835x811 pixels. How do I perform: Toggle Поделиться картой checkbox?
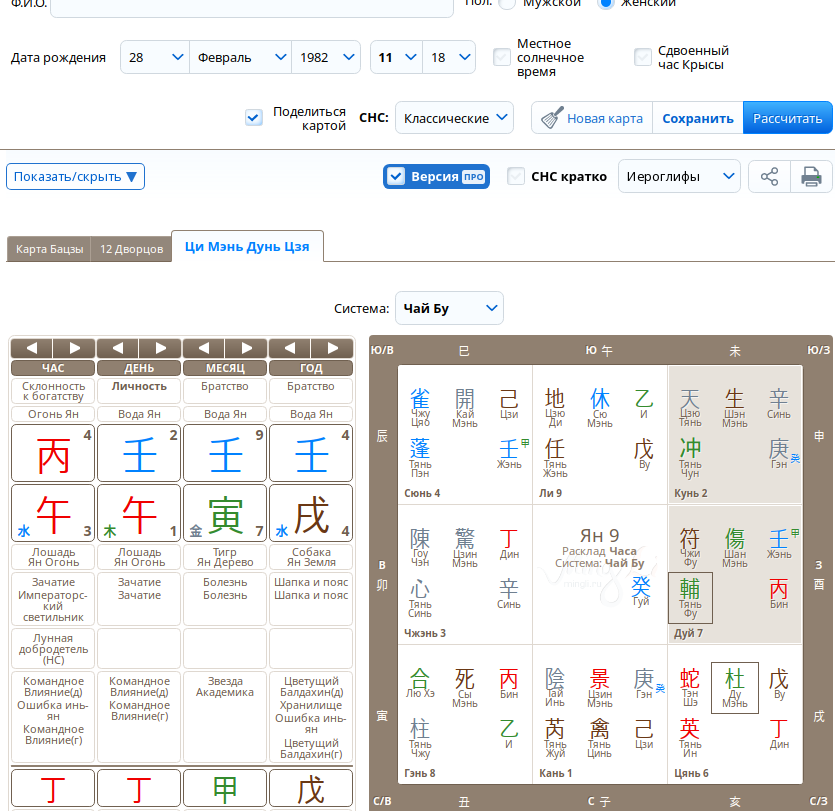pos(253,117)
